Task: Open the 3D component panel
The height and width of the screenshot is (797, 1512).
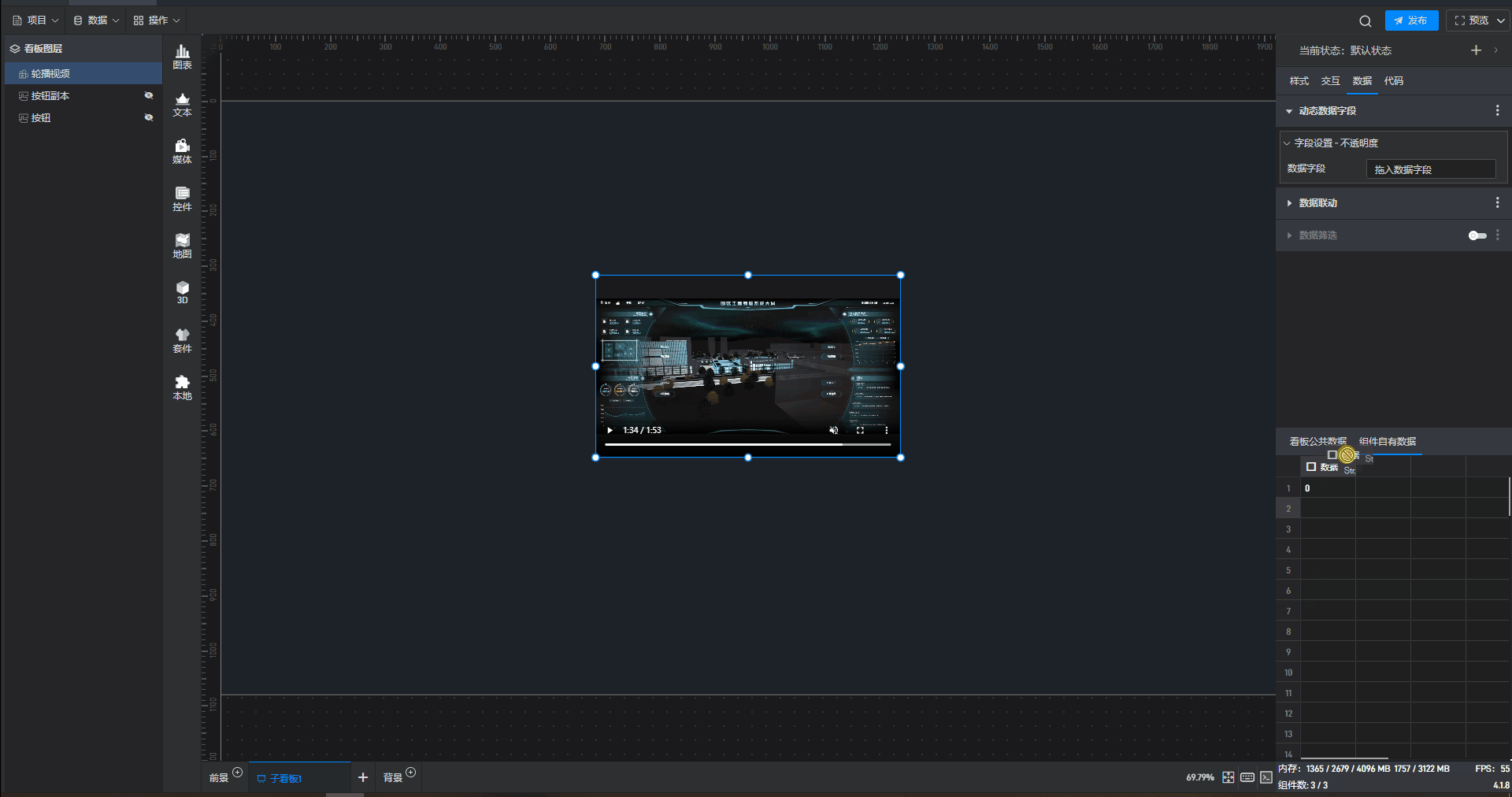Action: [182, 292]
